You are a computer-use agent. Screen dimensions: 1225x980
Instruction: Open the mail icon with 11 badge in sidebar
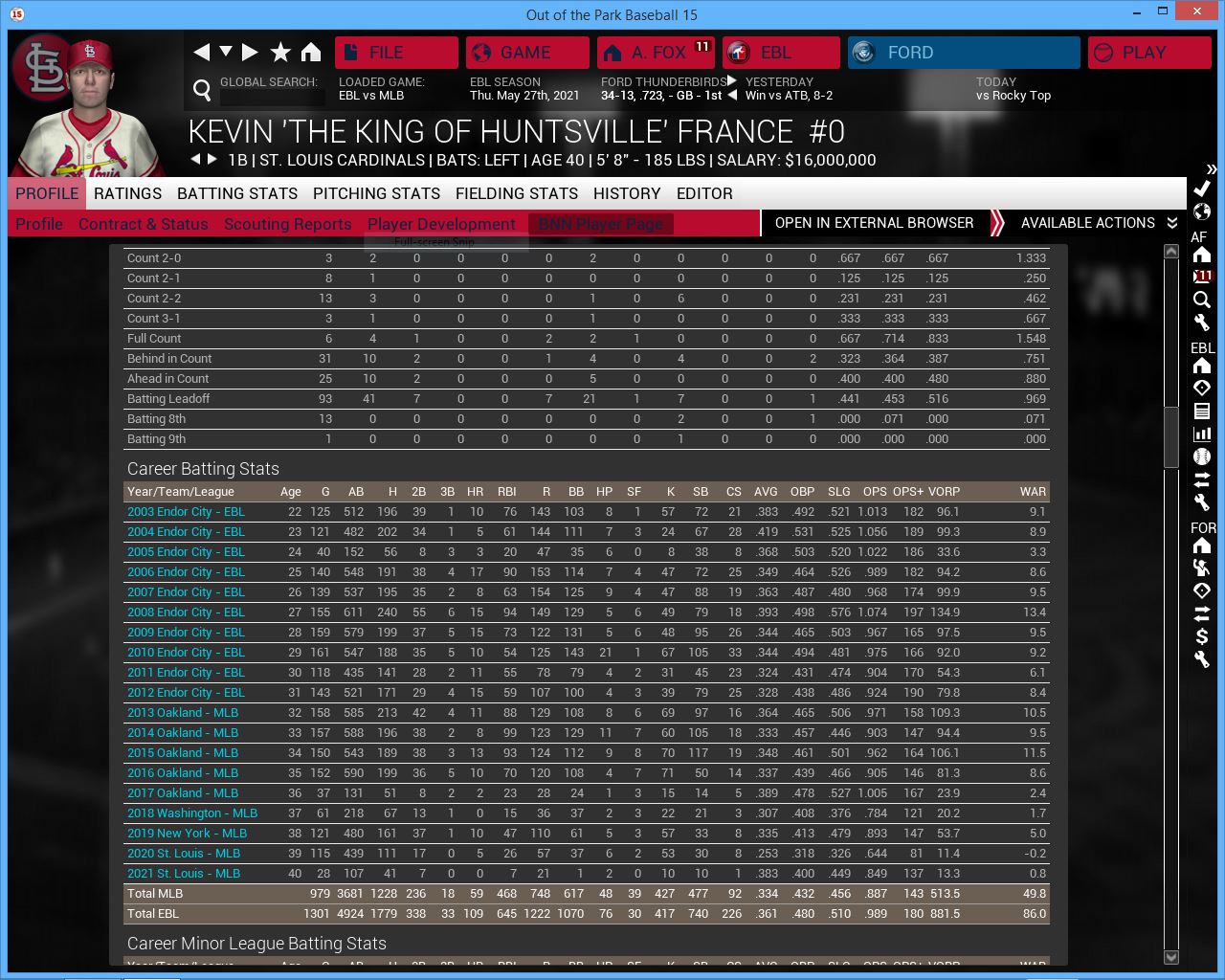(x=1202, y=277)
